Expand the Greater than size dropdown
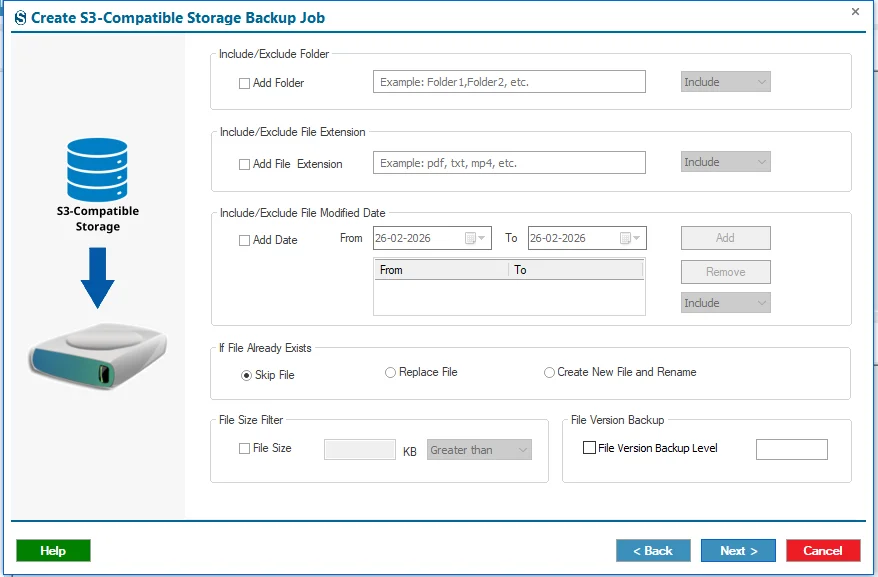Viewport: 878px width, 577px height. click(479, 450)
